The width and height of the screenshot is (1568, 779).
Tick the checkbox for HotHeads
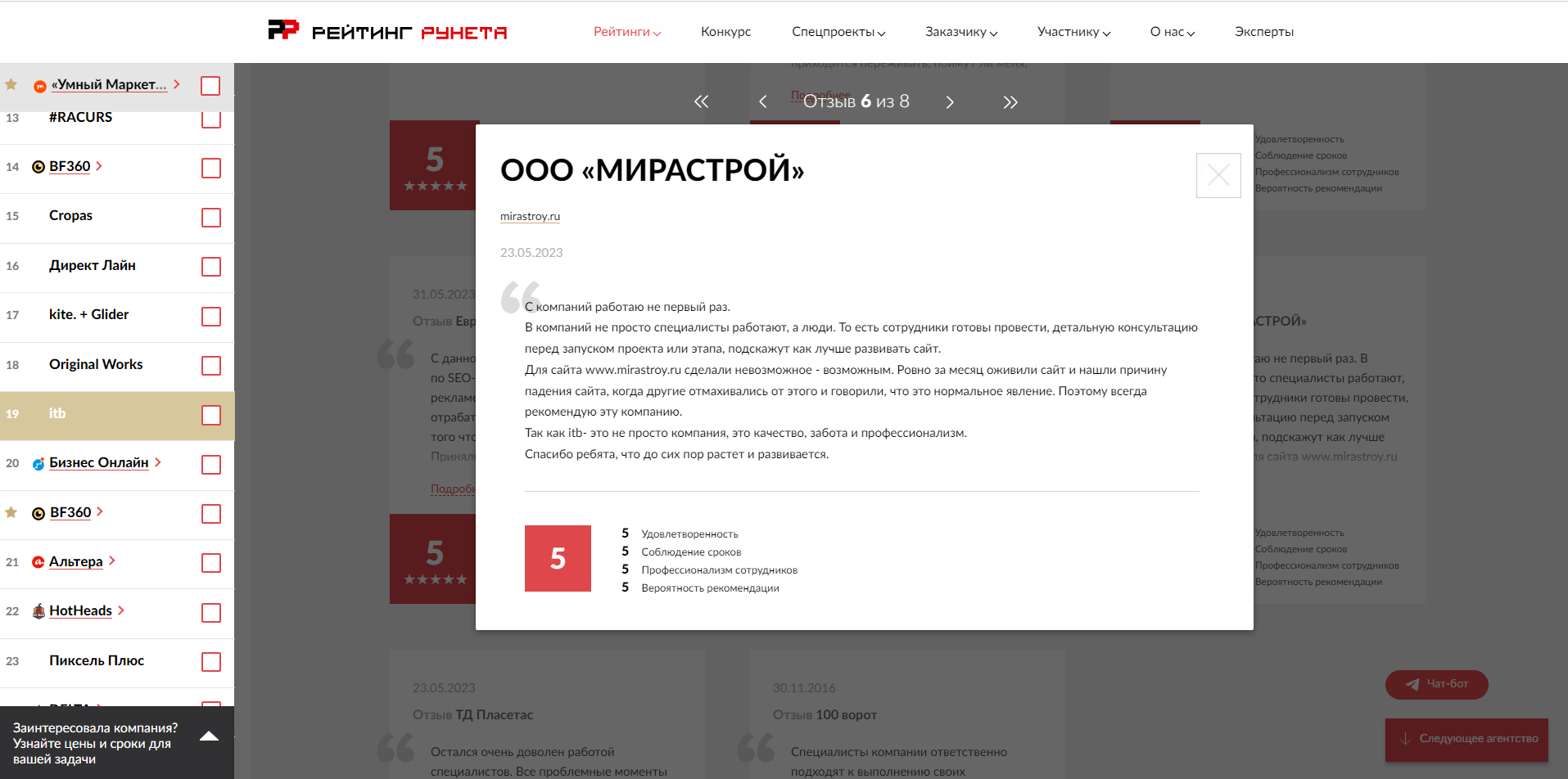[x=211, y=613]
